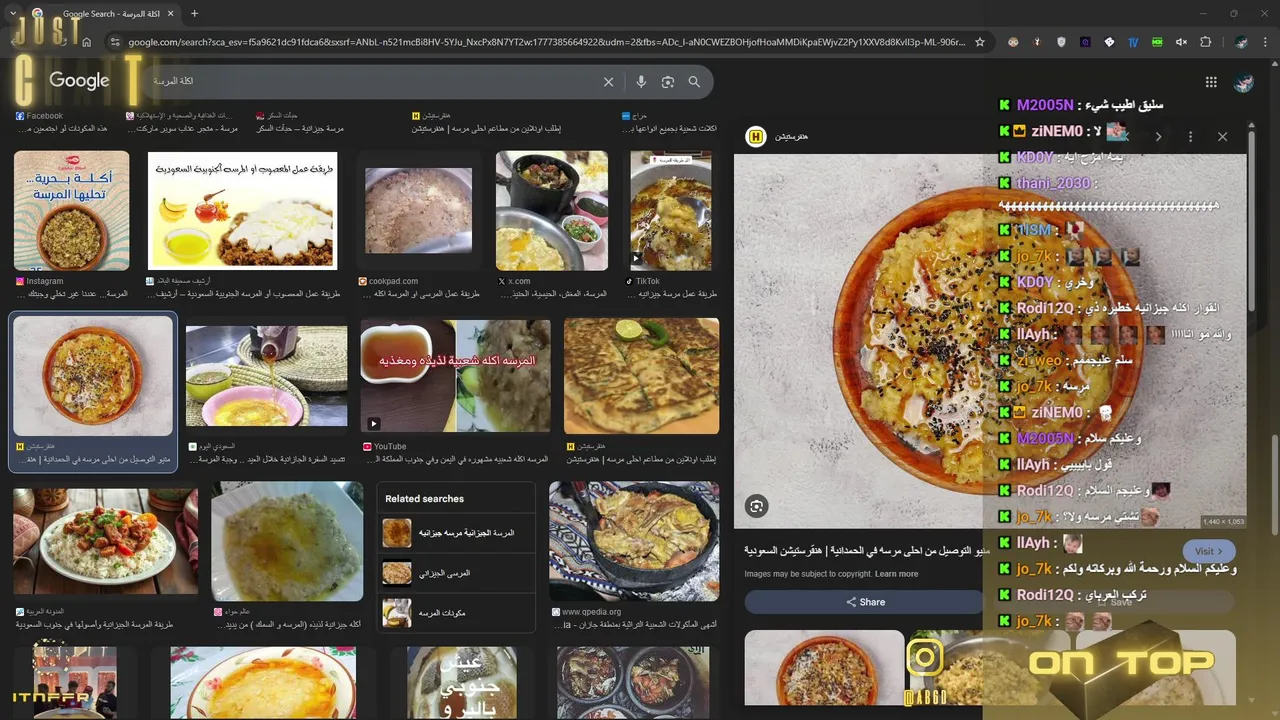The image size is (1280, 720).
Task: Go to next image in preview panel
Action: coord(1159,136)
